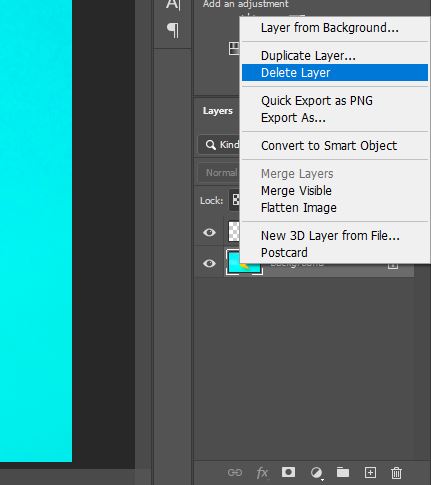Click the Link layers icon
The height and width of the screenshot is (485, 431).
235,472
